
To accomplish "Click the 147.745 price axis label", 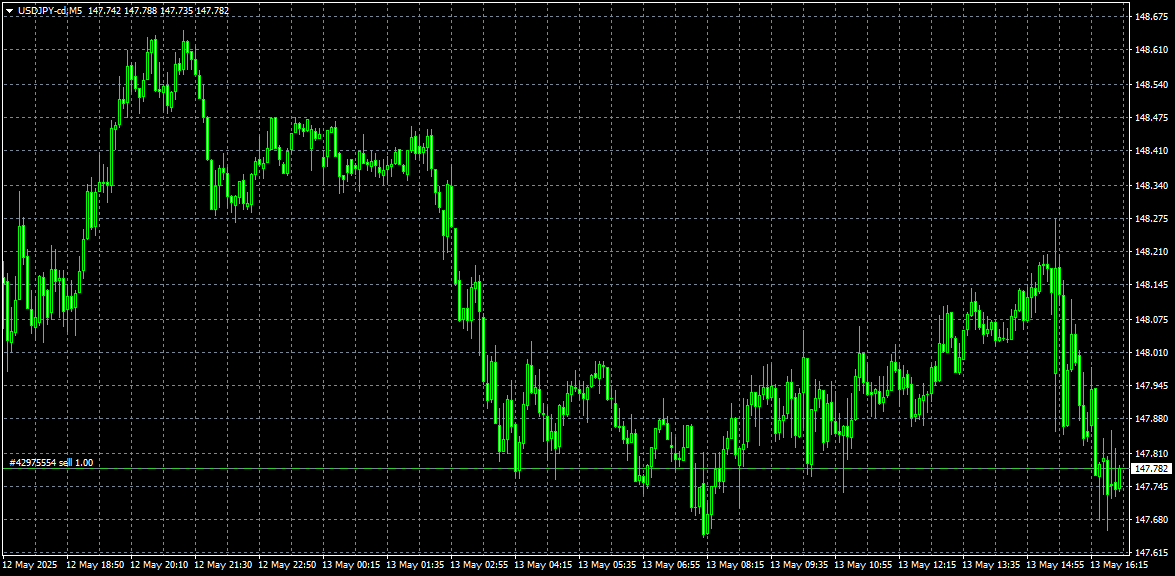I will point(1153,487).
